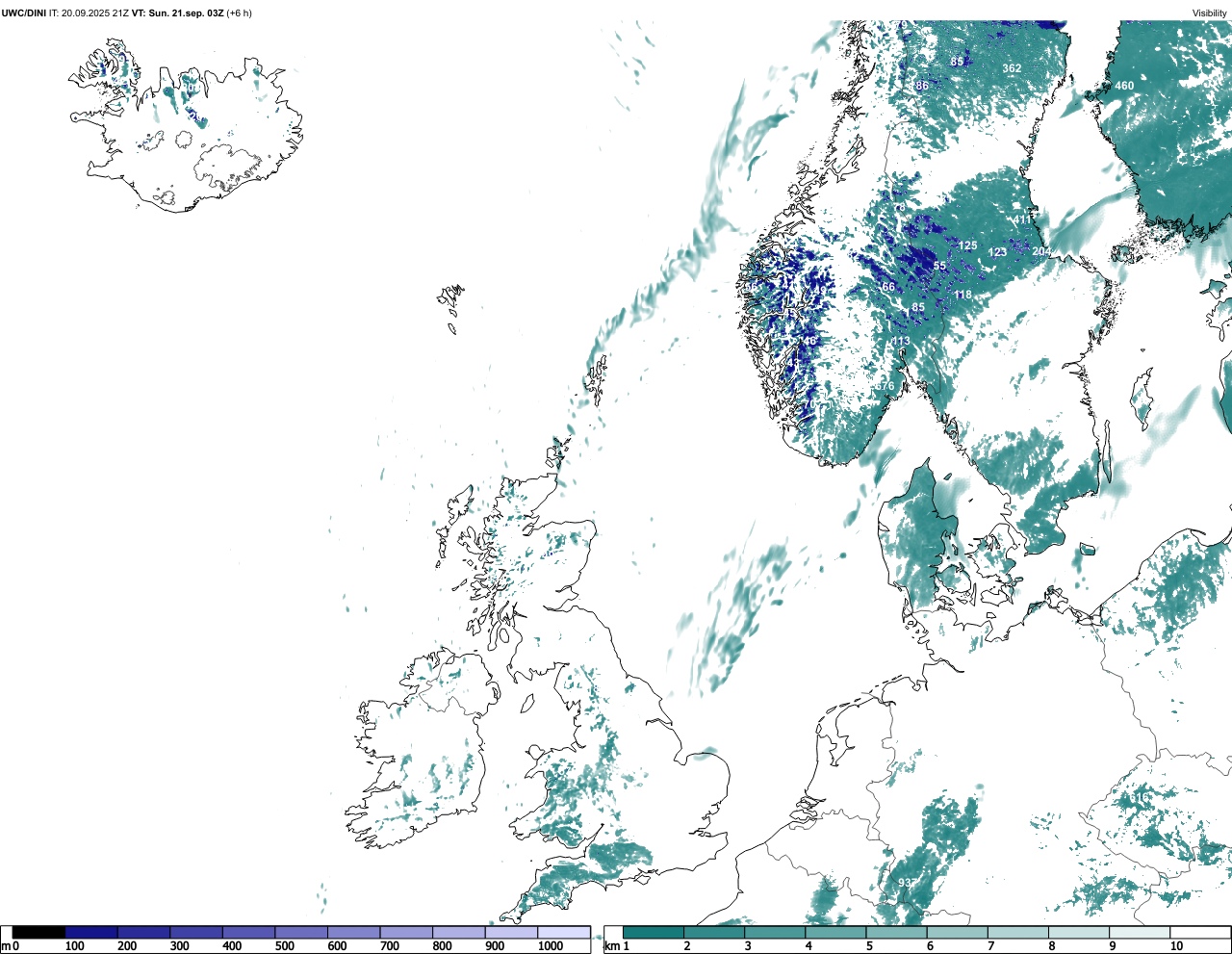Click the '55' visibility value on the map
This screenshot has width=1232, height=954.
(x=940, y=267)
